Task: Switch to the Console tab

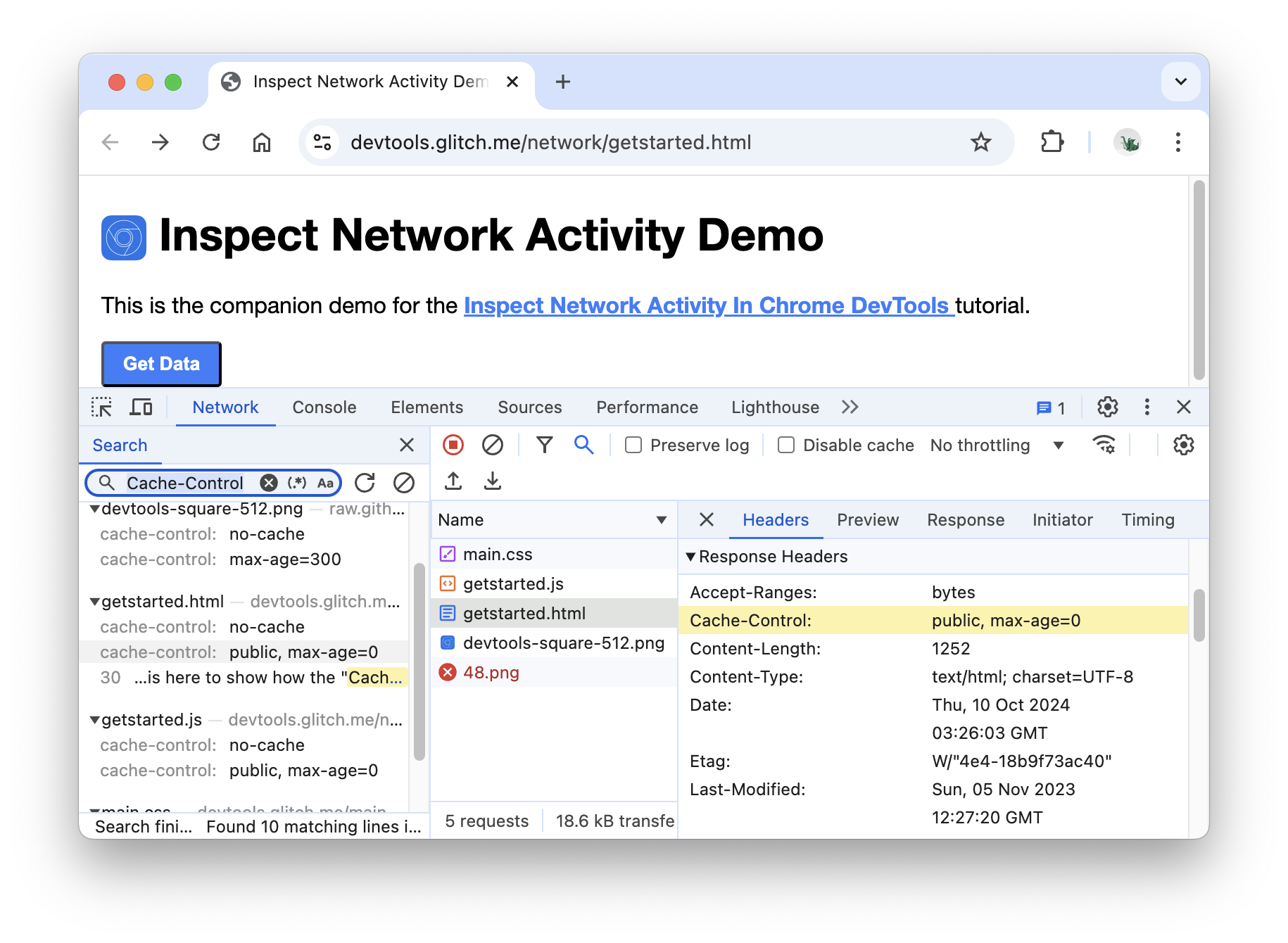Action: [x=324, y=407]
